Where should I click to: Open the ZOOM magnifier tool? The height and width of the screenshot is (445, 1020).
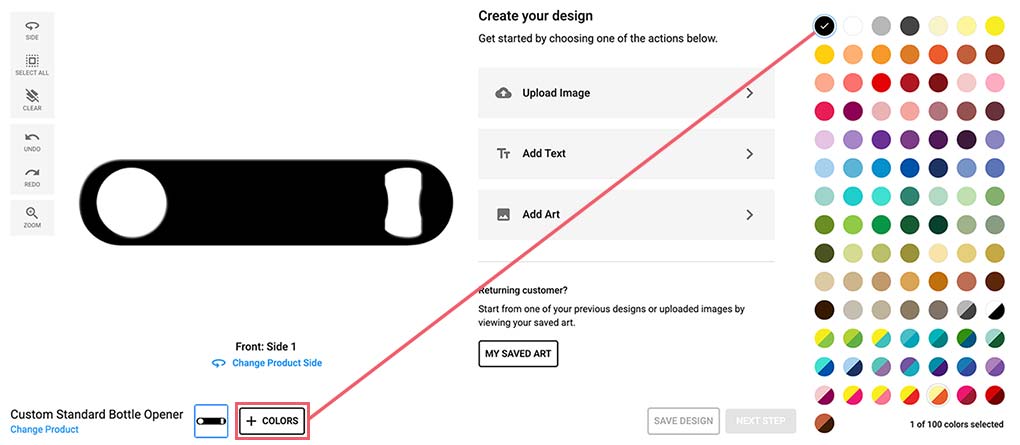(x=32, y=217)
